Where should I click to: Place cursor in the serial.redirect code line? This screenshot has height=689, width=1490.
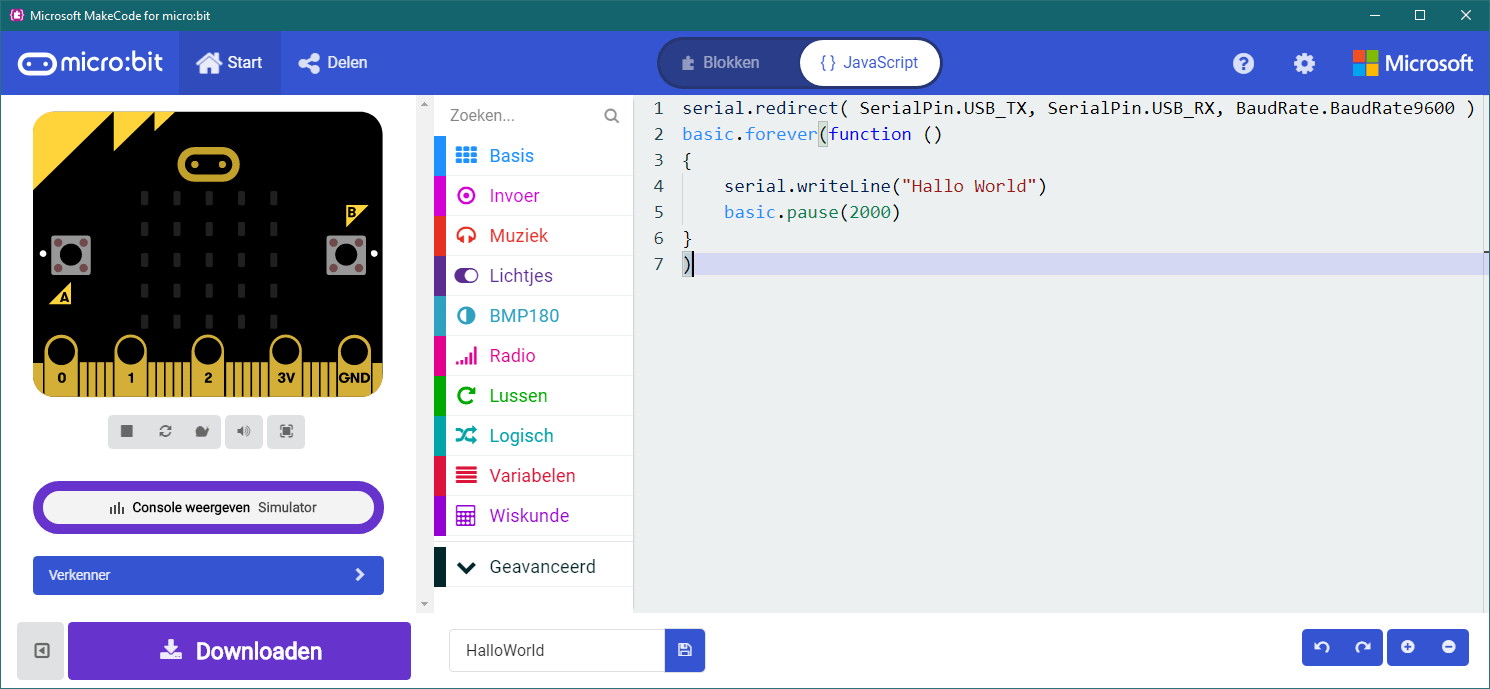(x=1078, y=108)
